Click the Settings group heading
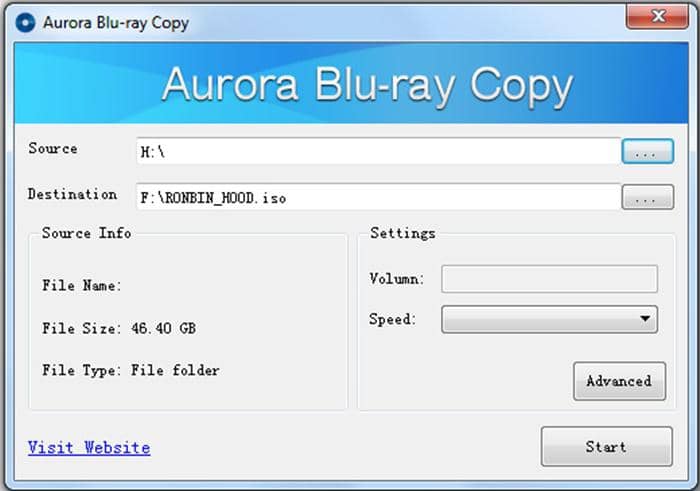The height and width of the screenshot is (491, 700). [402, 233]
